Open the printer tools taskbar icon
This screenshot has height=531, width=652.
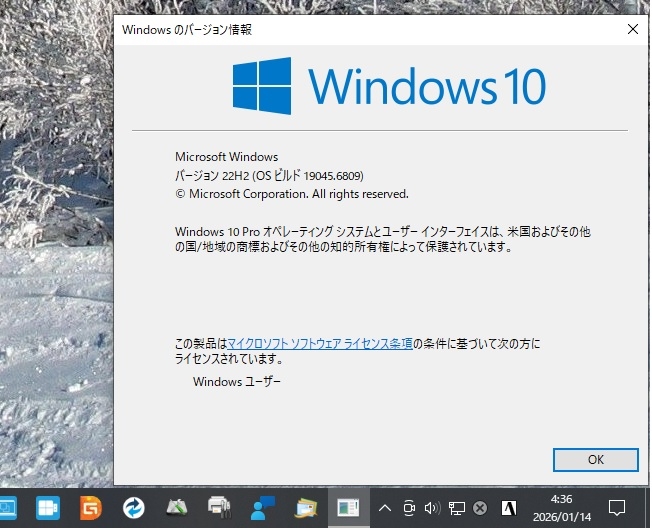[x=220, y=508]
